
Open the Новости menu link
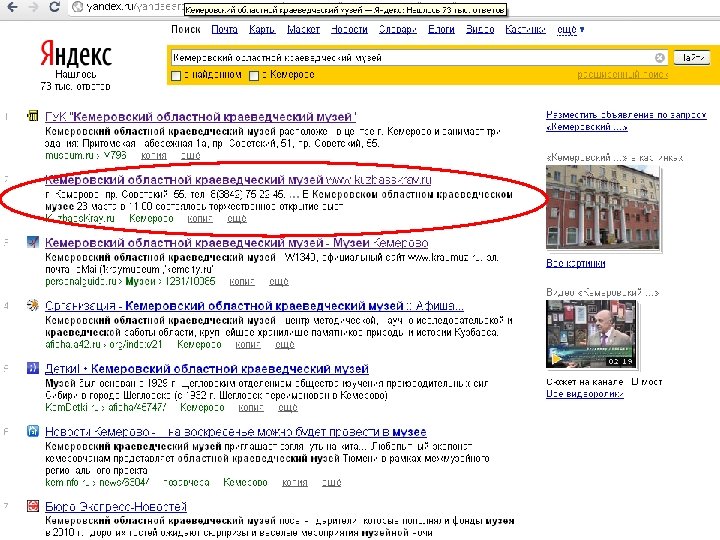(349, 29)
